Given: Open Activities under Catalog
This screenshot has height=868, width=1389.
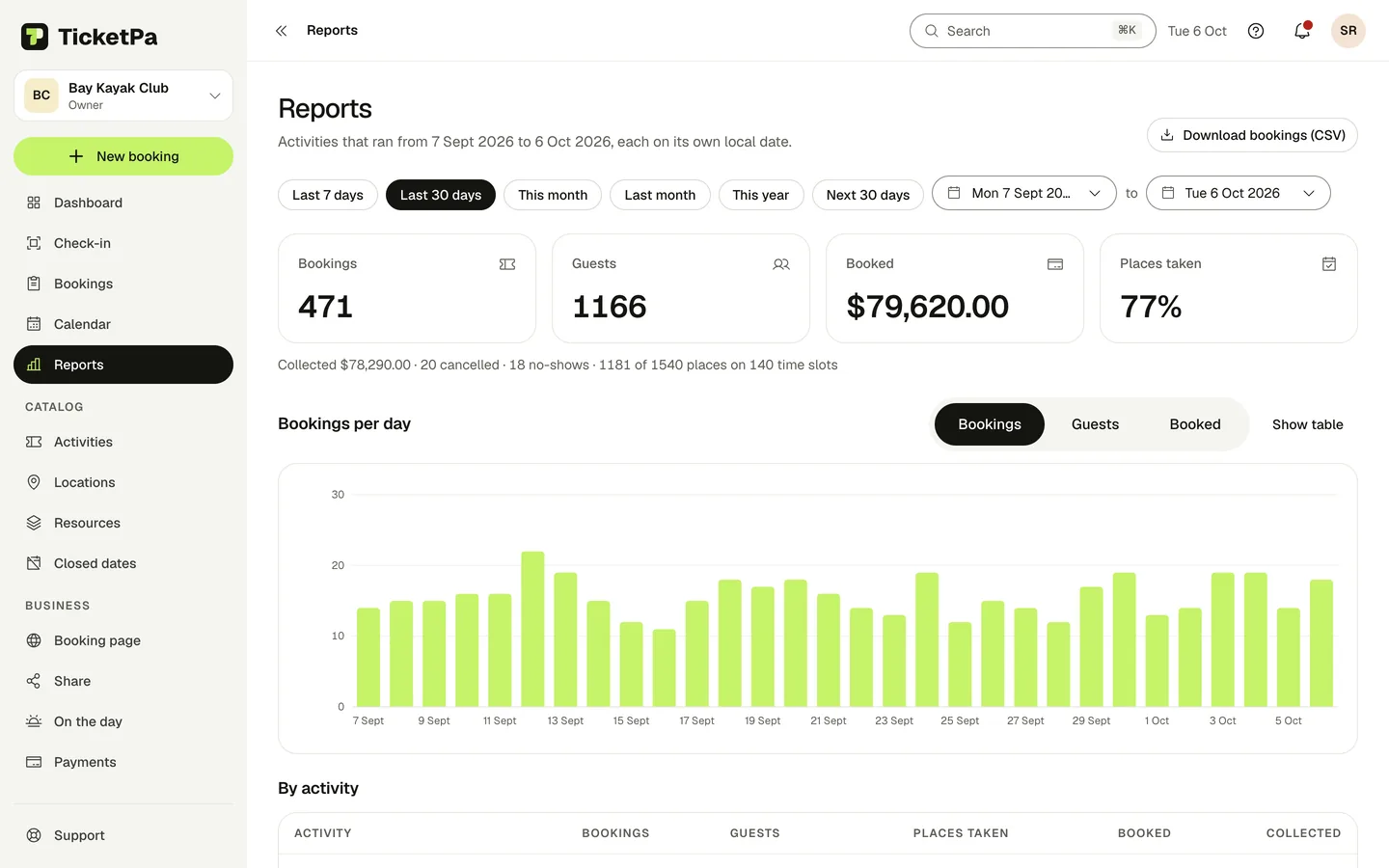Looking at the screenshot, I should pyautogui.click(x=123, y=442).
